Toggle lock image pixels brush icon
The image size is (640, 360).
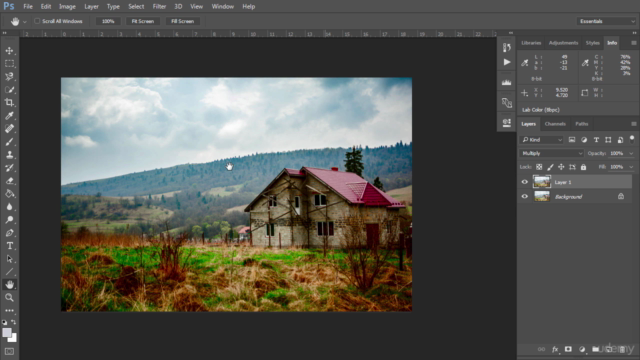point(550,167)
